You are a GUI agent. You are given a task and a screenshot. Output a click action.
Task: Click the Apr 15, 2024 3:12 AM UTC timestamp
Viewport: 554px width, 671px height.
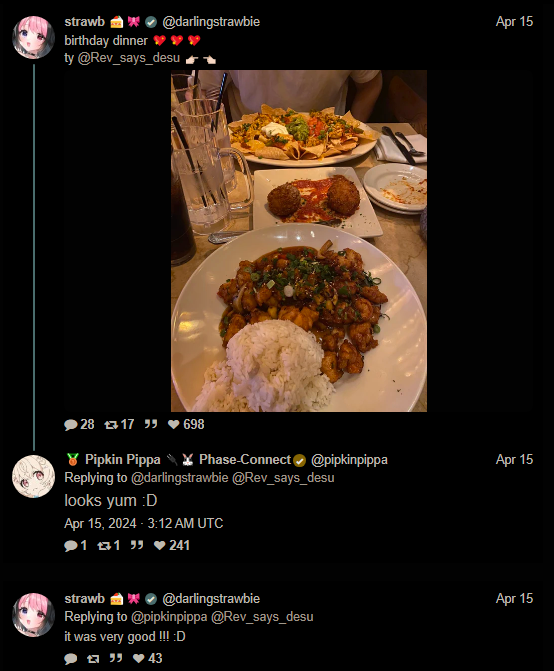point(144,523)
